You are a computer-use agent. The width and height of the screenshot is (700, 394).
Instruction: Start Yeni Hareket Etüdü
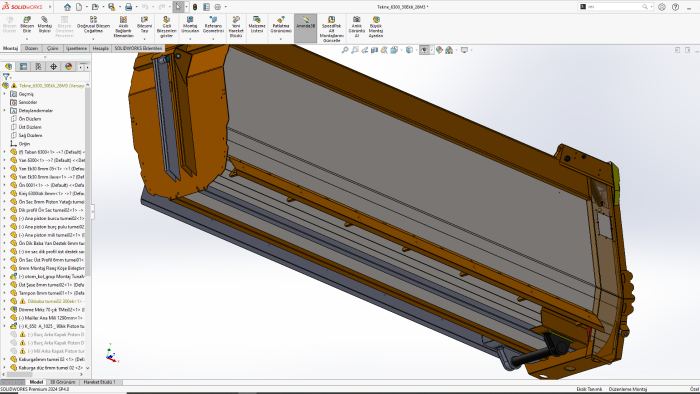coord(236,27)
